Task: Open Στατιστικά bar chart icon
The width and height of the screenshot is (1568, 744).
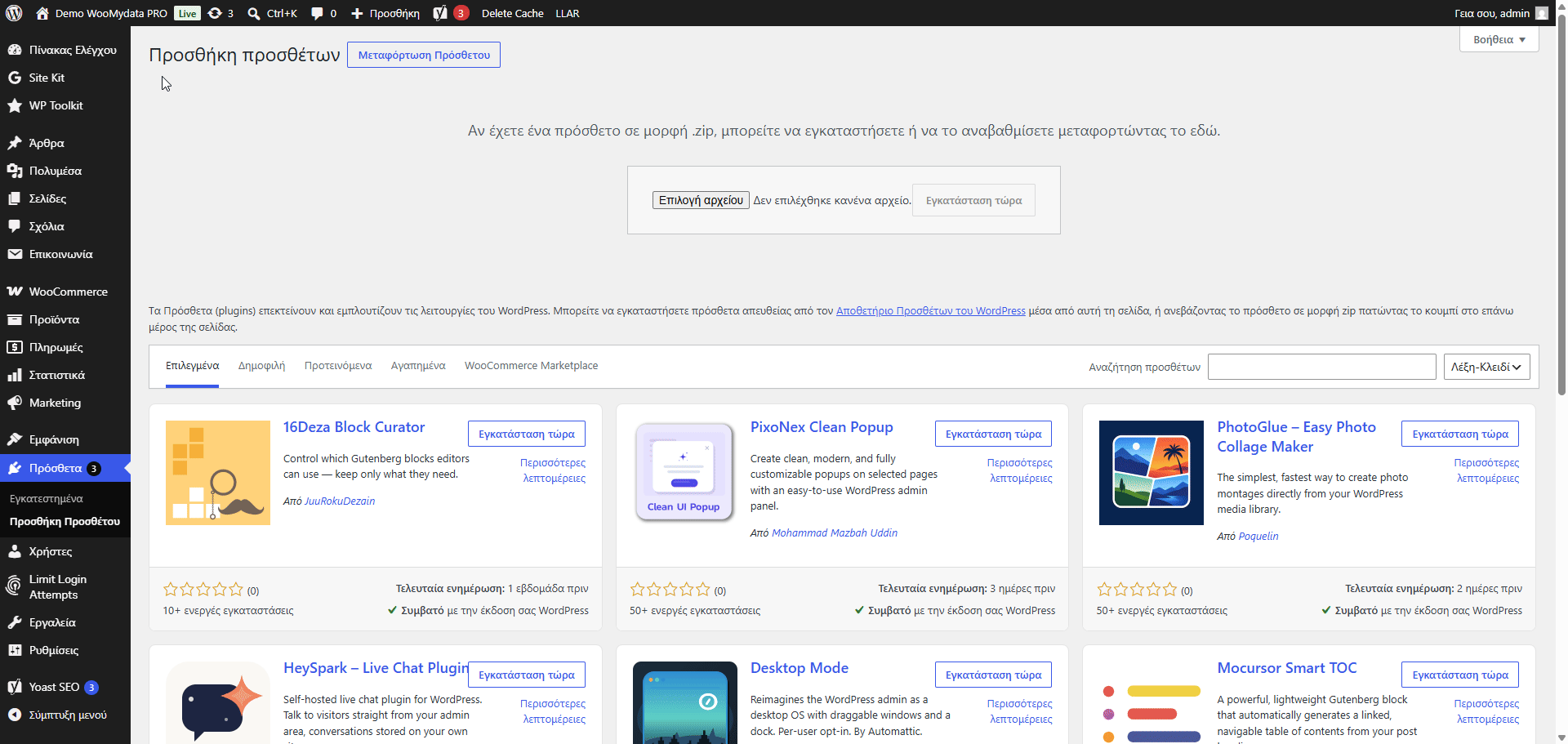Action: 14,375
